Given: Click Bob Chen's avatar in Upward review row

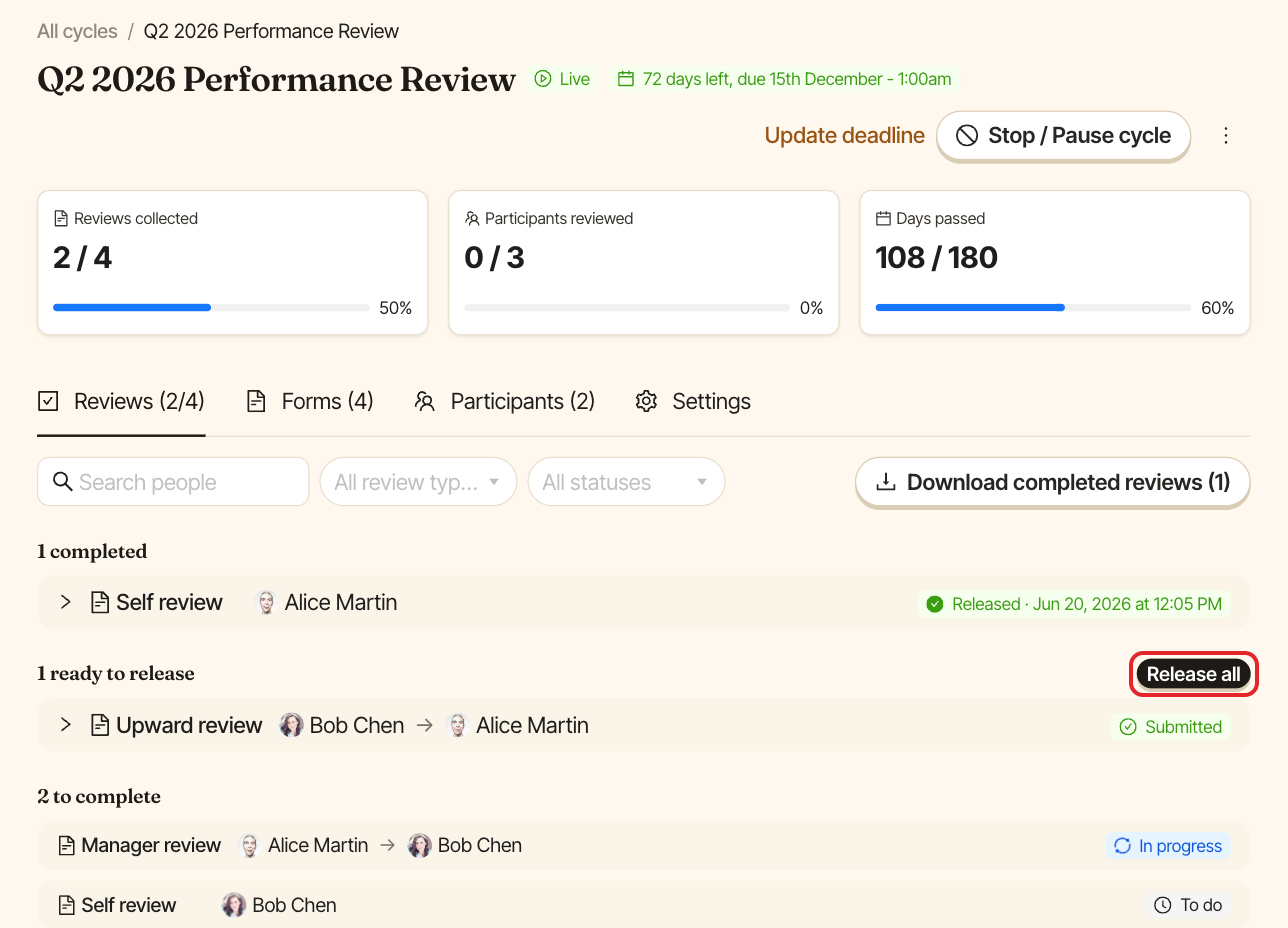Looking at the screenshot, I should (291, 726).
